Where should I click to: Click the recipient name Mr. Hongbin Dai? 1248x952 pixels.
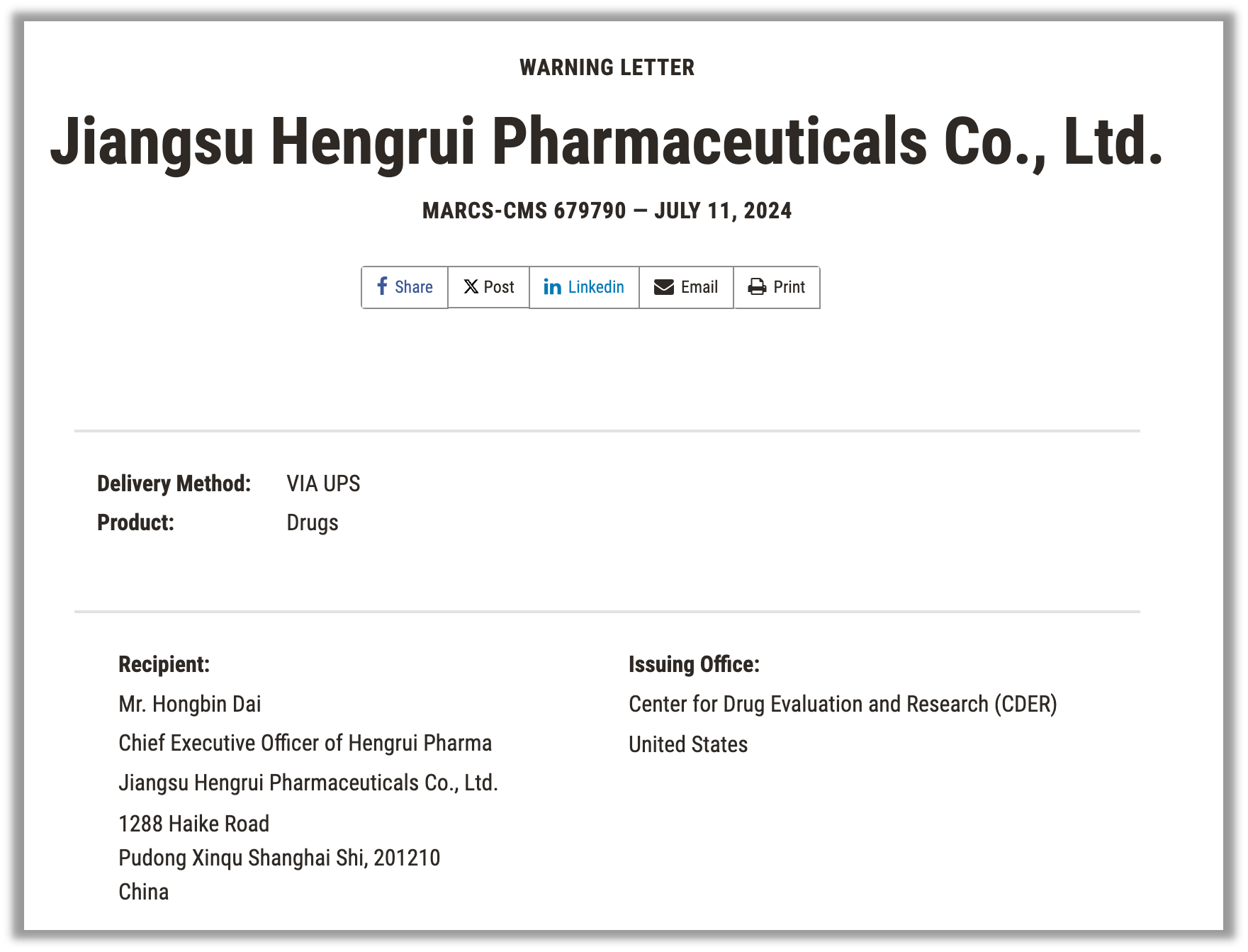[x=190, y=704]
